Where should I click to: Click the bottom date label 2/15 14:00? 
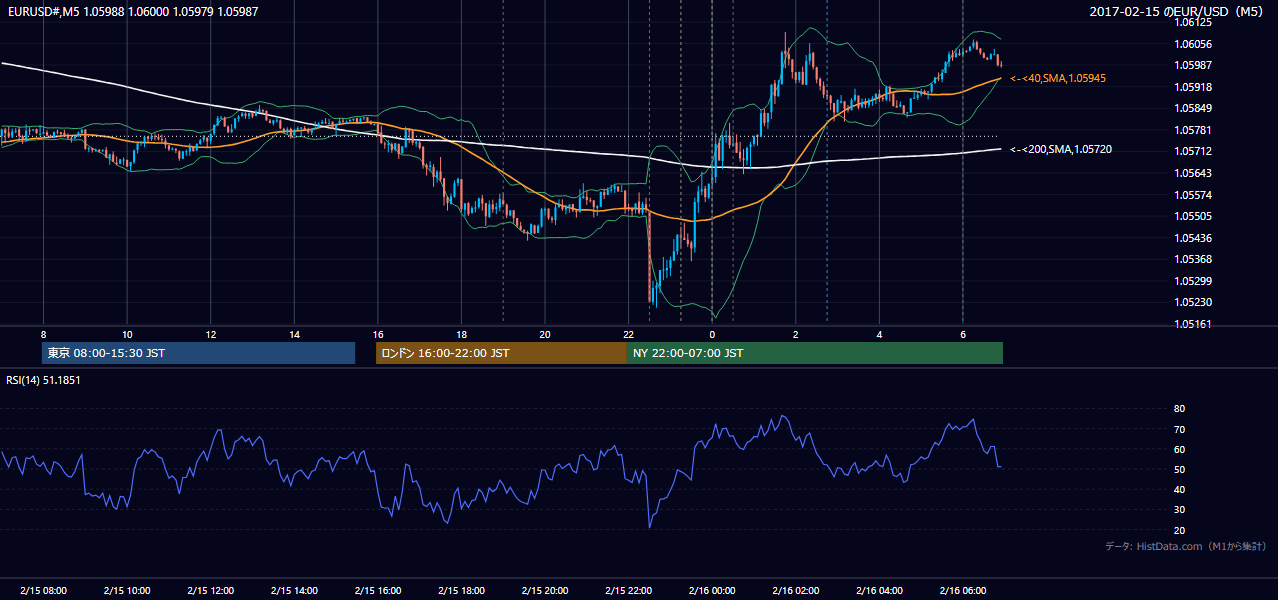coord(294,590)
